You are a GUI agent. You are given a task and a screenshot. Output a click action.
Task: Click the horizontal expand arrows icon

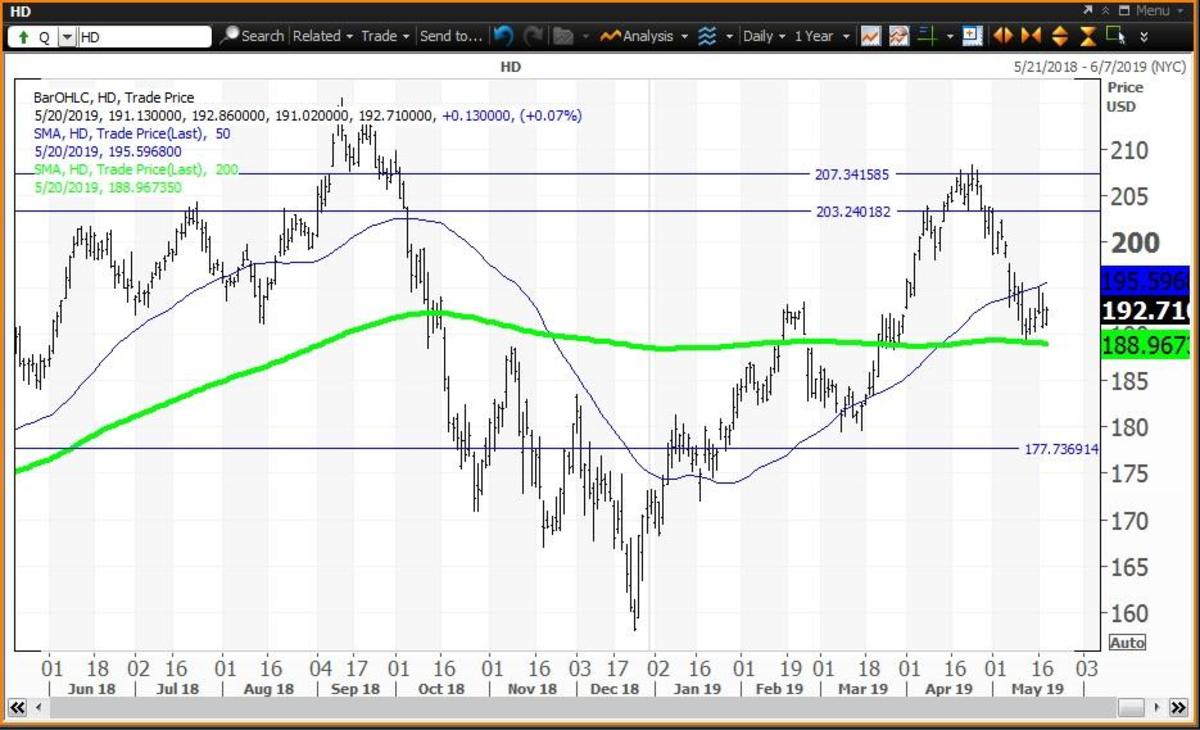1002,36
